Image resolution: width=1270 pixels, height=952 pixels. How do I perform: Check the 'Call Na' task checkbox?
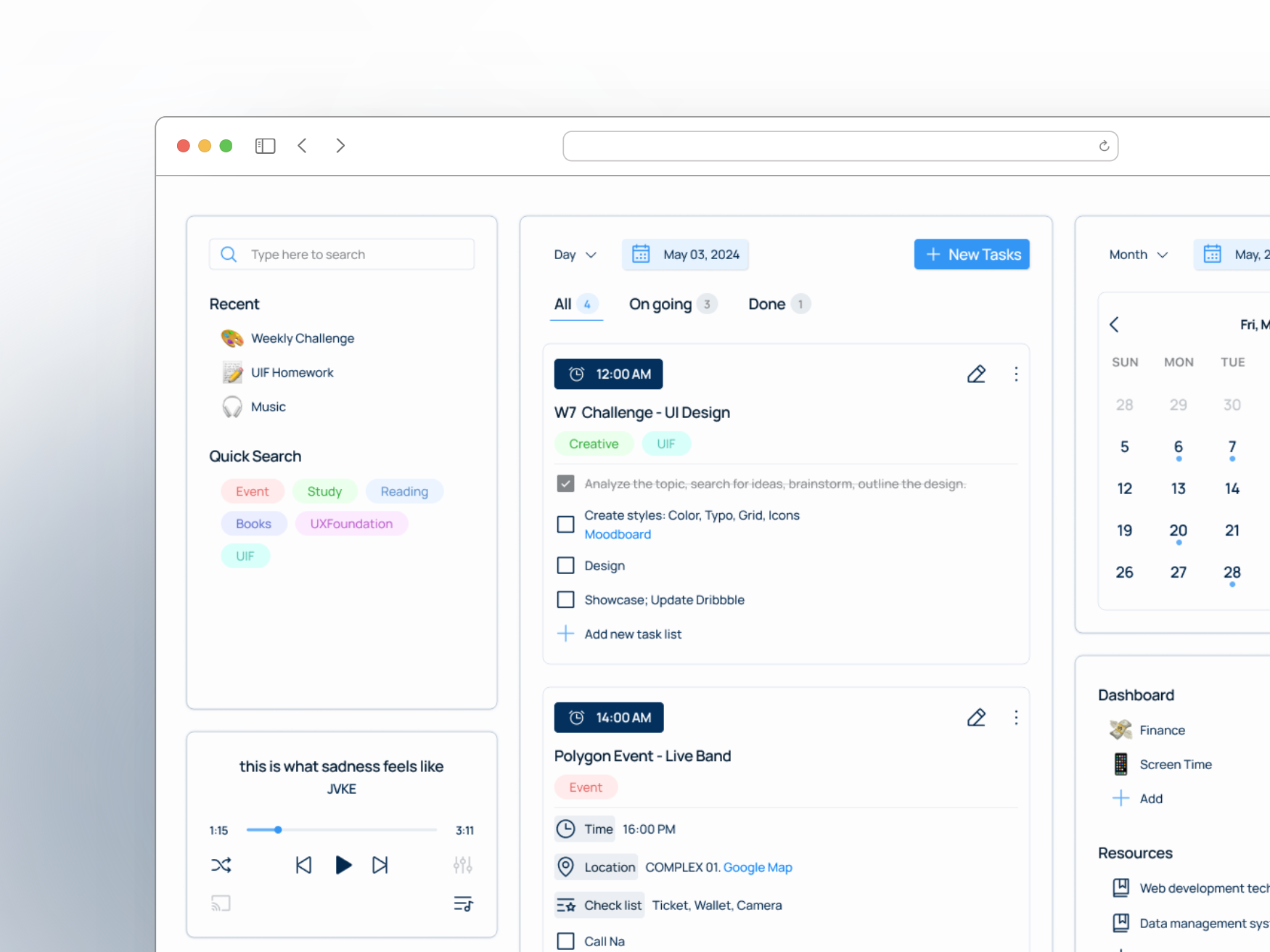point(565,941)
